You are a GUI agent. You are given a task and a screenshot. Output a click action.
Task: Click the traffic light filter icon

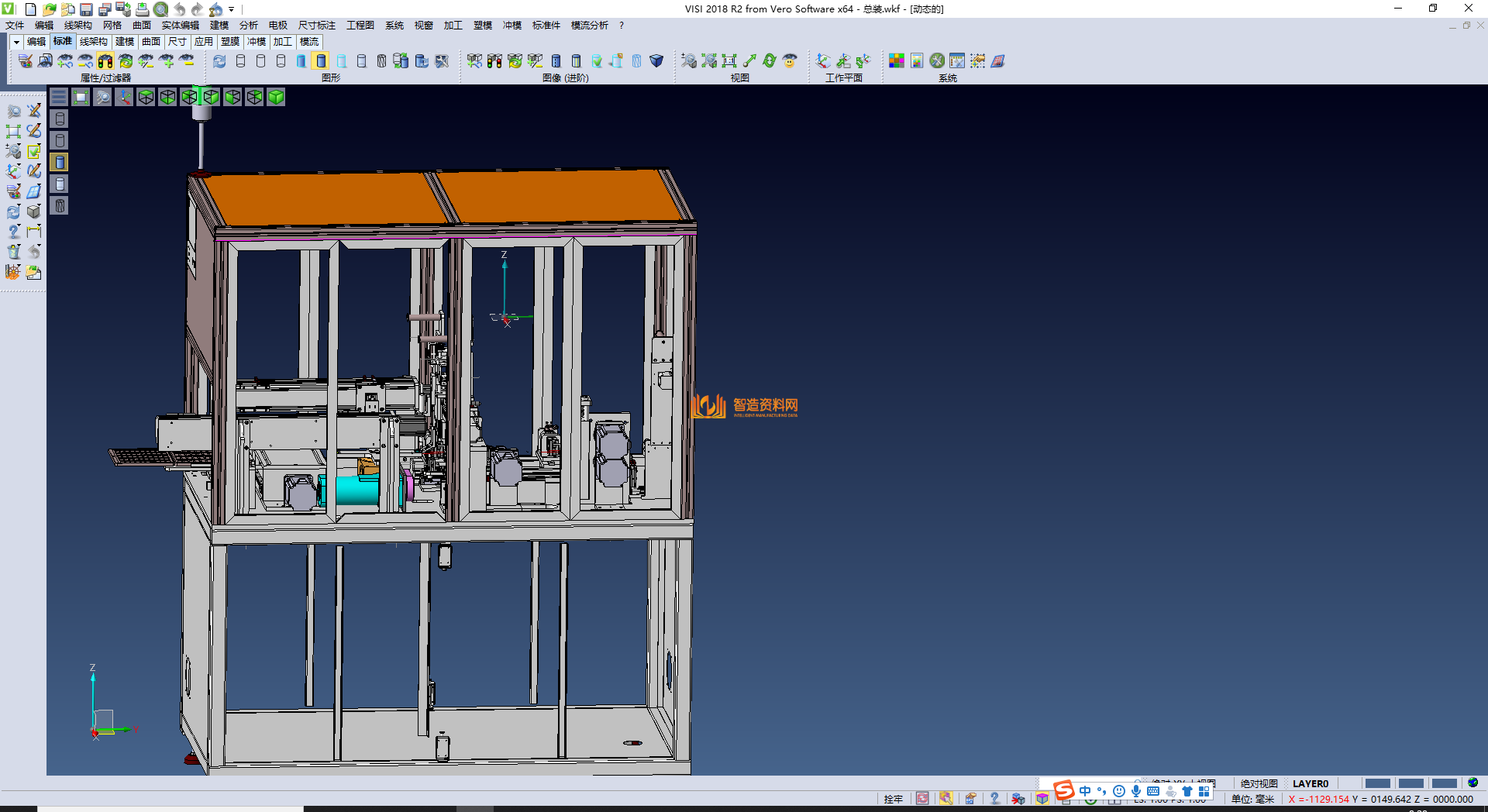105,61
